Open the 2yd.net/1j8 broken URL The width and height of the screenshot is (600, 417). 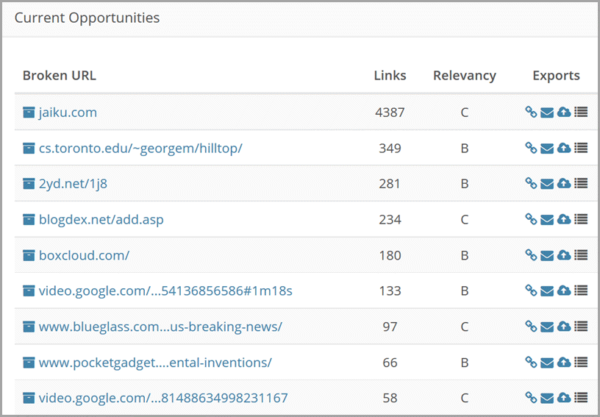tap(73, 184)
